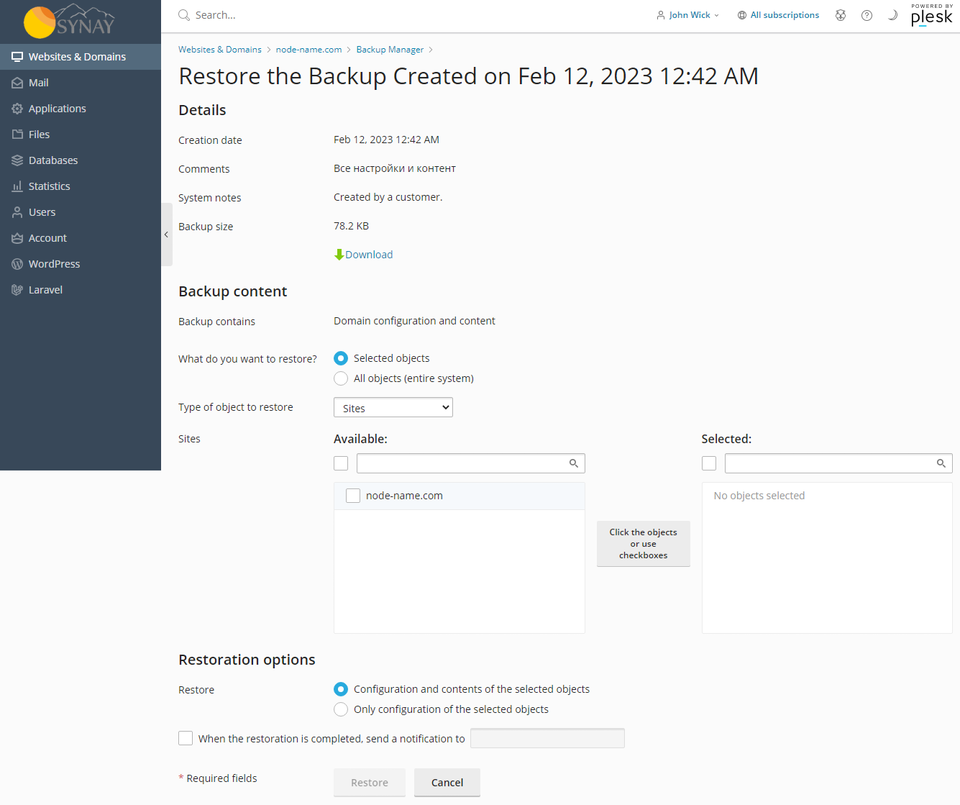
Task: Click the Users icon in sidebar
Action: pyautogui.click(x=17, y=212)
